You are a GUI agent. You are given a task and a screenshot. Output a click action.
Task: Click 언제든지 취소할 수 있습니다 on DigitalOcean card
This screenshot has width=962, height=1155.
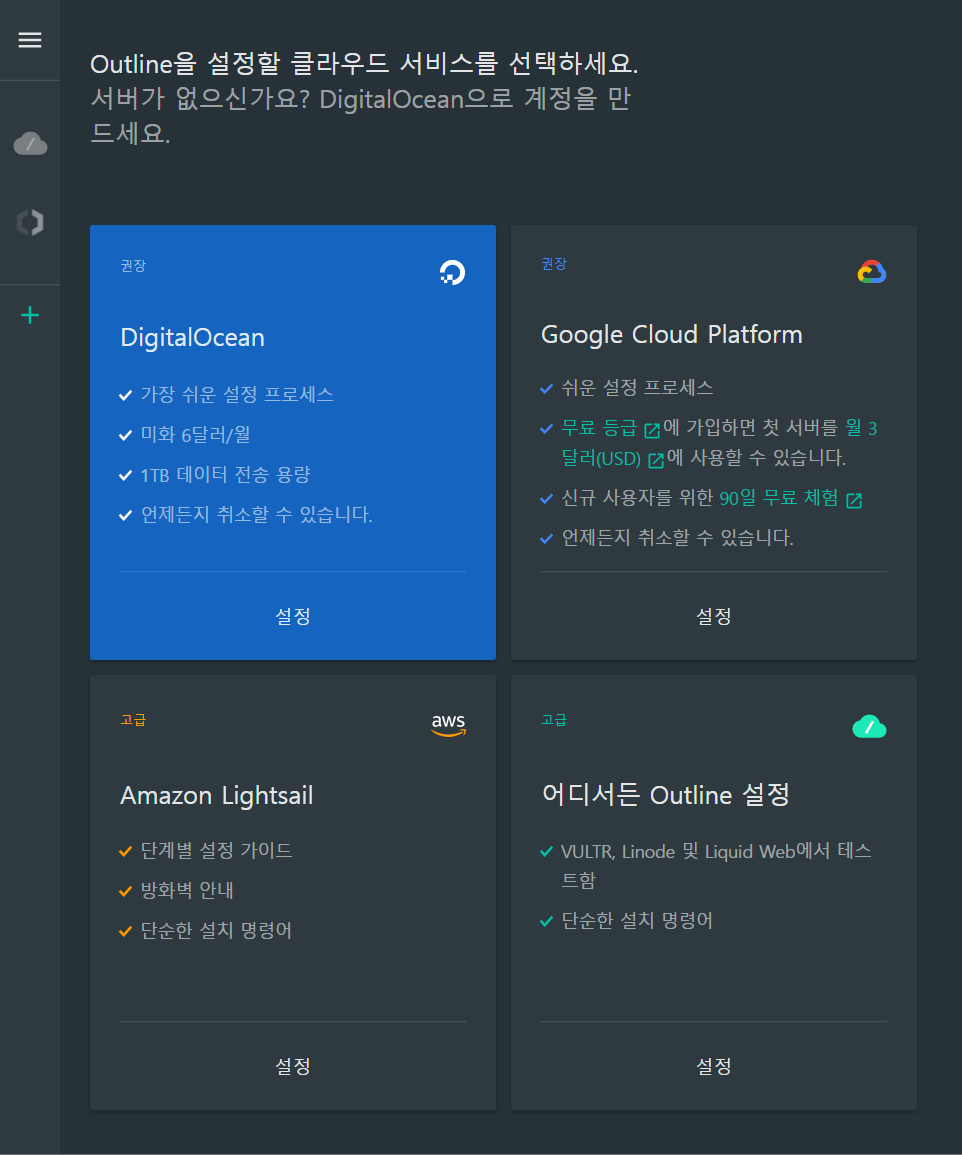coord(256,514)
